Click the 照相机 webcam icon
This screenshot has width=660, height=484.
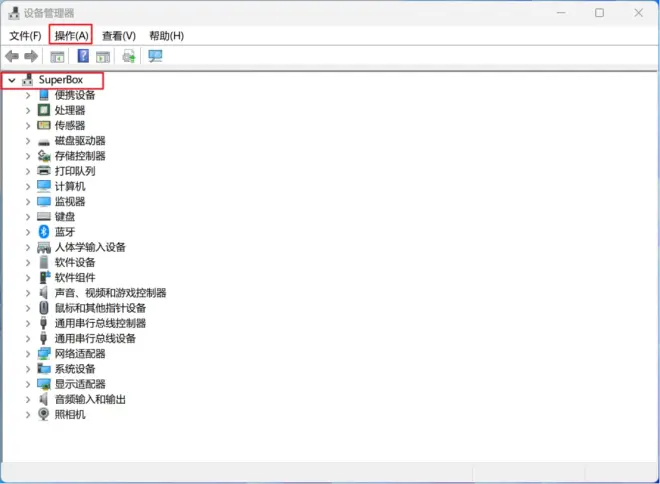pyautogui.click(x=43, y=414)
